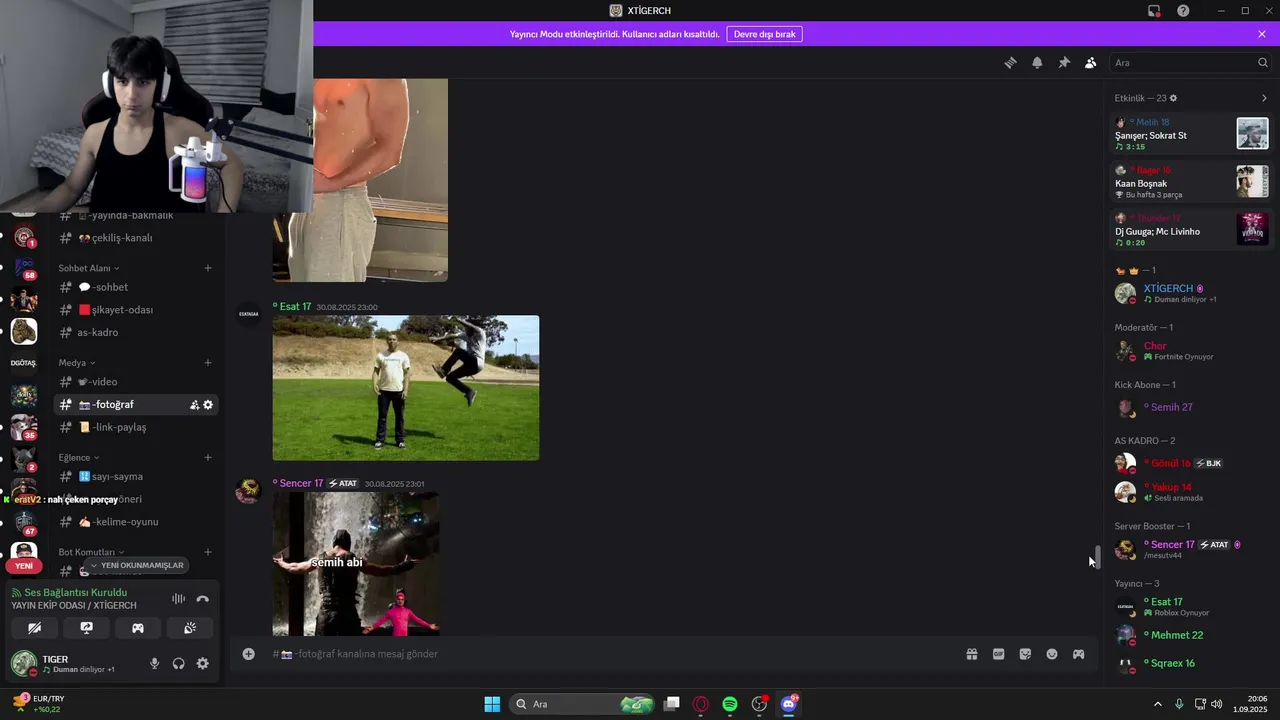The height and width of the screenshot is (720, 1280).
Task: Add channel to Eğlence category
Action: (x=208, y=458)
